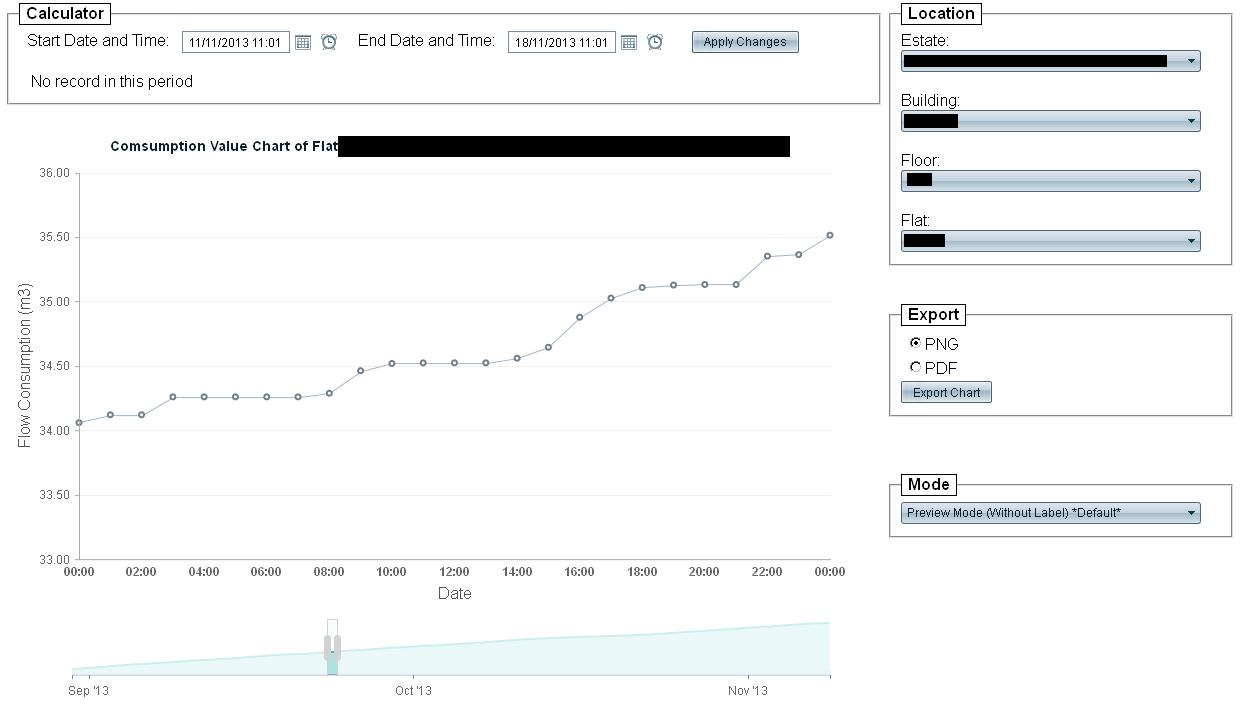Click into the End Date and Time field
This screenshot has height=722, width=1255.
pos(562,42)
